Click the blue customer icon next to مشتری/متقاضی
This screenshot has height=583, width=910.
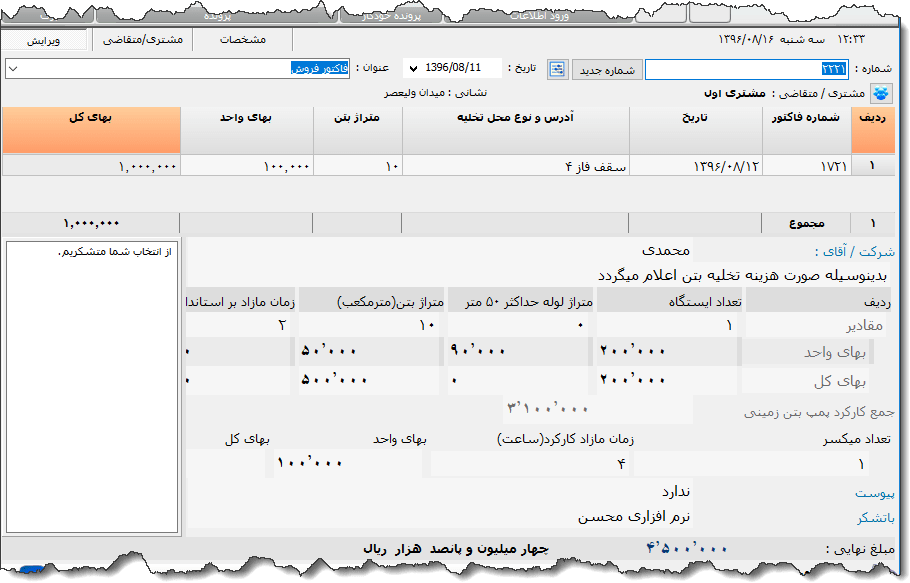pyautogui.click(x=881, y=90)
